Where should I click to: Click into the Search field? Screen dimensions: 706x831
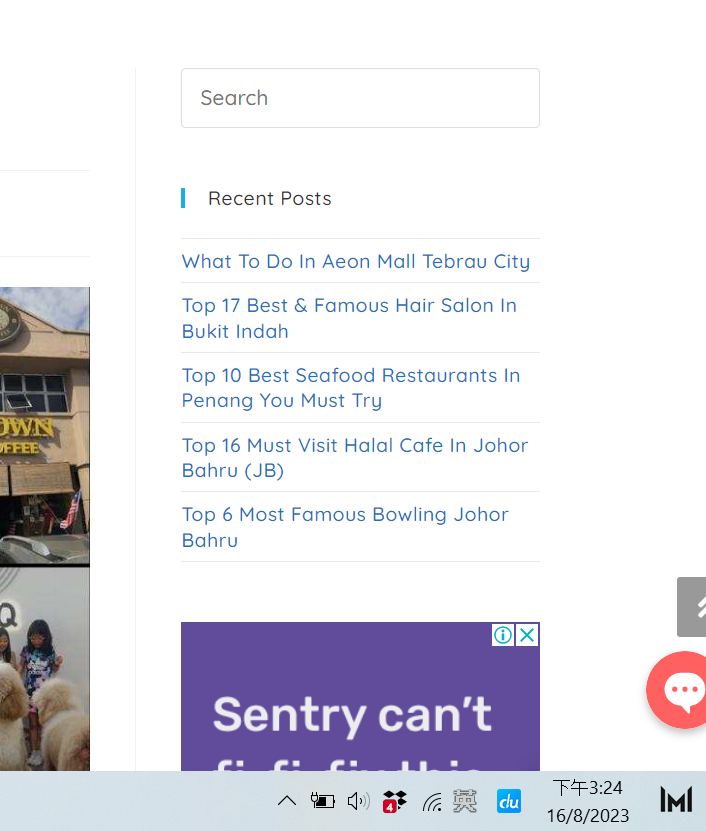click(360, 98)
